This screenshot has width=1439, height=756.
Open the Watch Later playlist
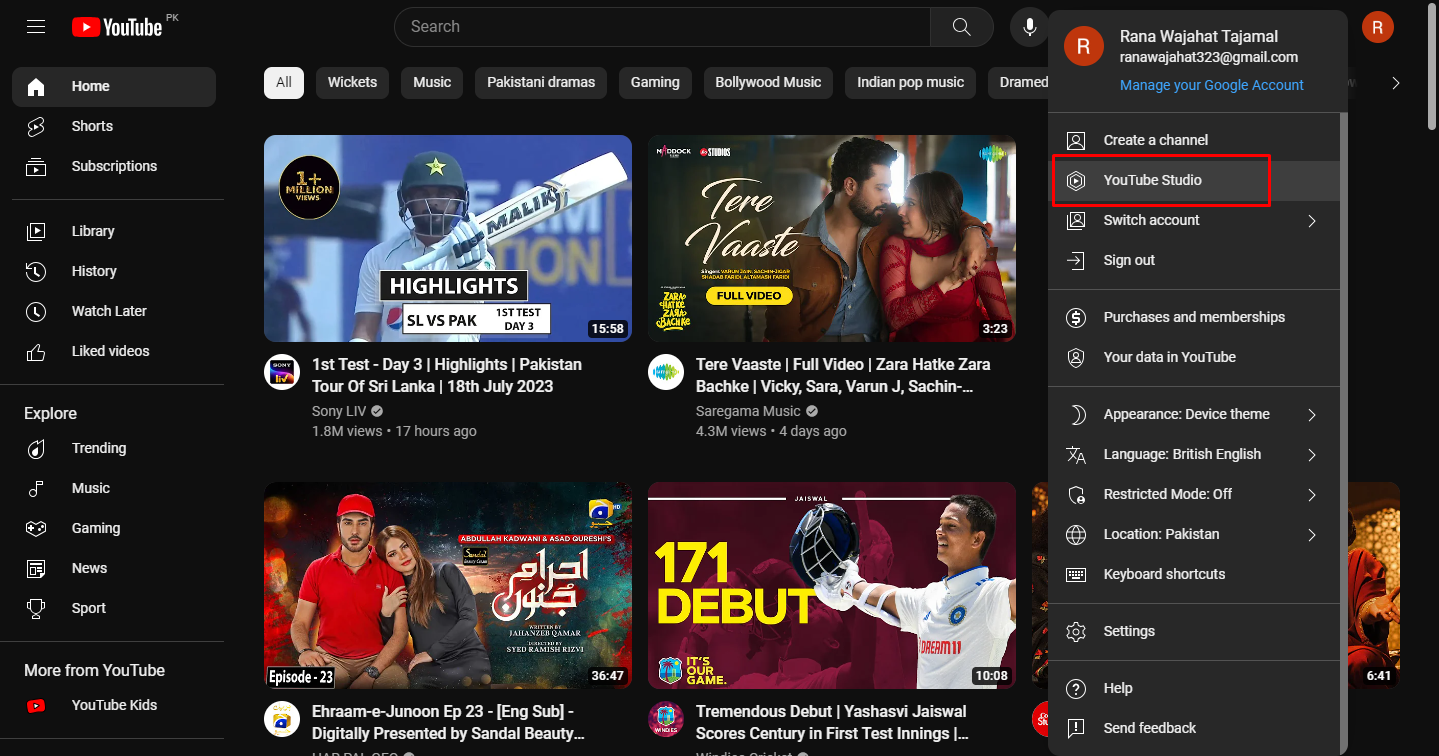pos(114,312)
